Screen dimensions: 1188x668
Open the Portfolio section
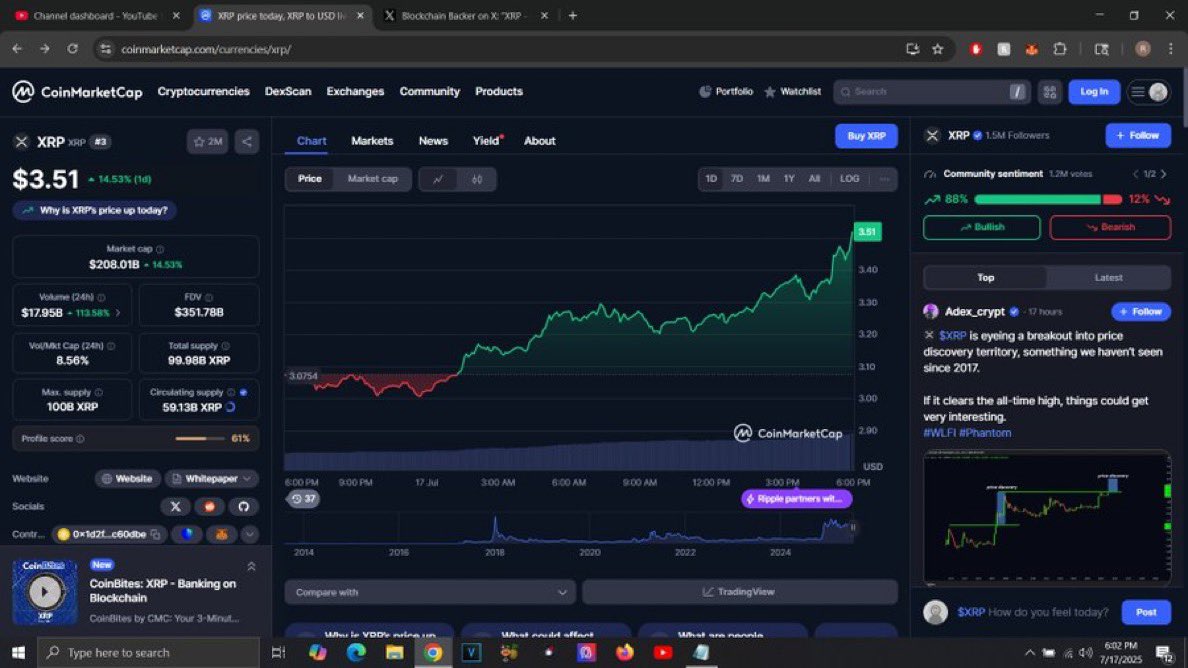click(x=725, y=91)
